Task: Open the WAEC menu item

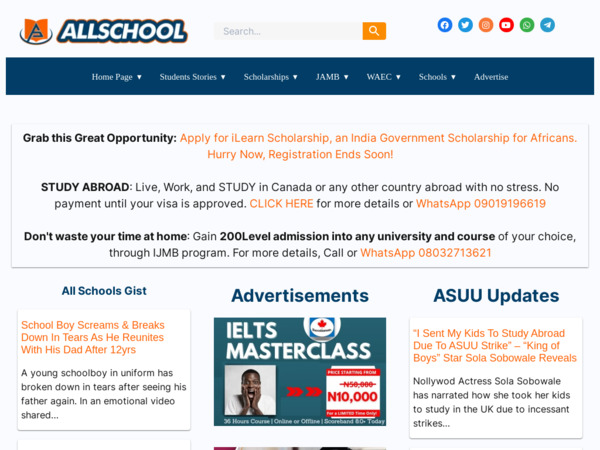Action: (379, 77)
